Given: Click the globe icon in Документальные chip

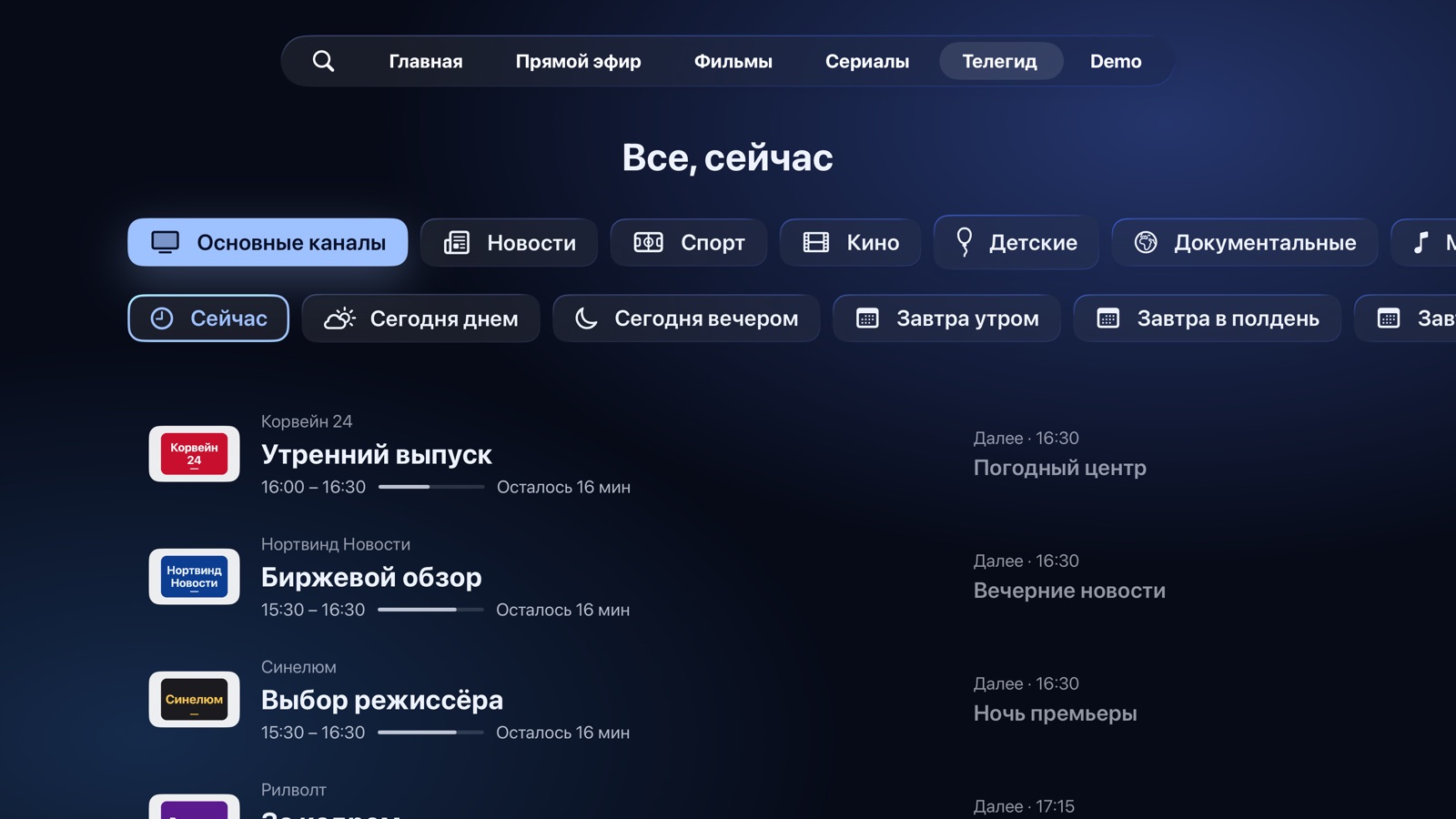Looking at the screenshot, I should click(x=1146, y=242).
